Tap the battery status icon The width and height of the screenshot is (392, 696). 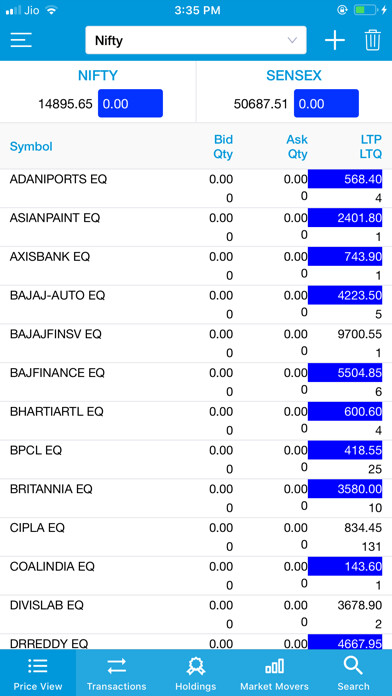pos(365,10)
